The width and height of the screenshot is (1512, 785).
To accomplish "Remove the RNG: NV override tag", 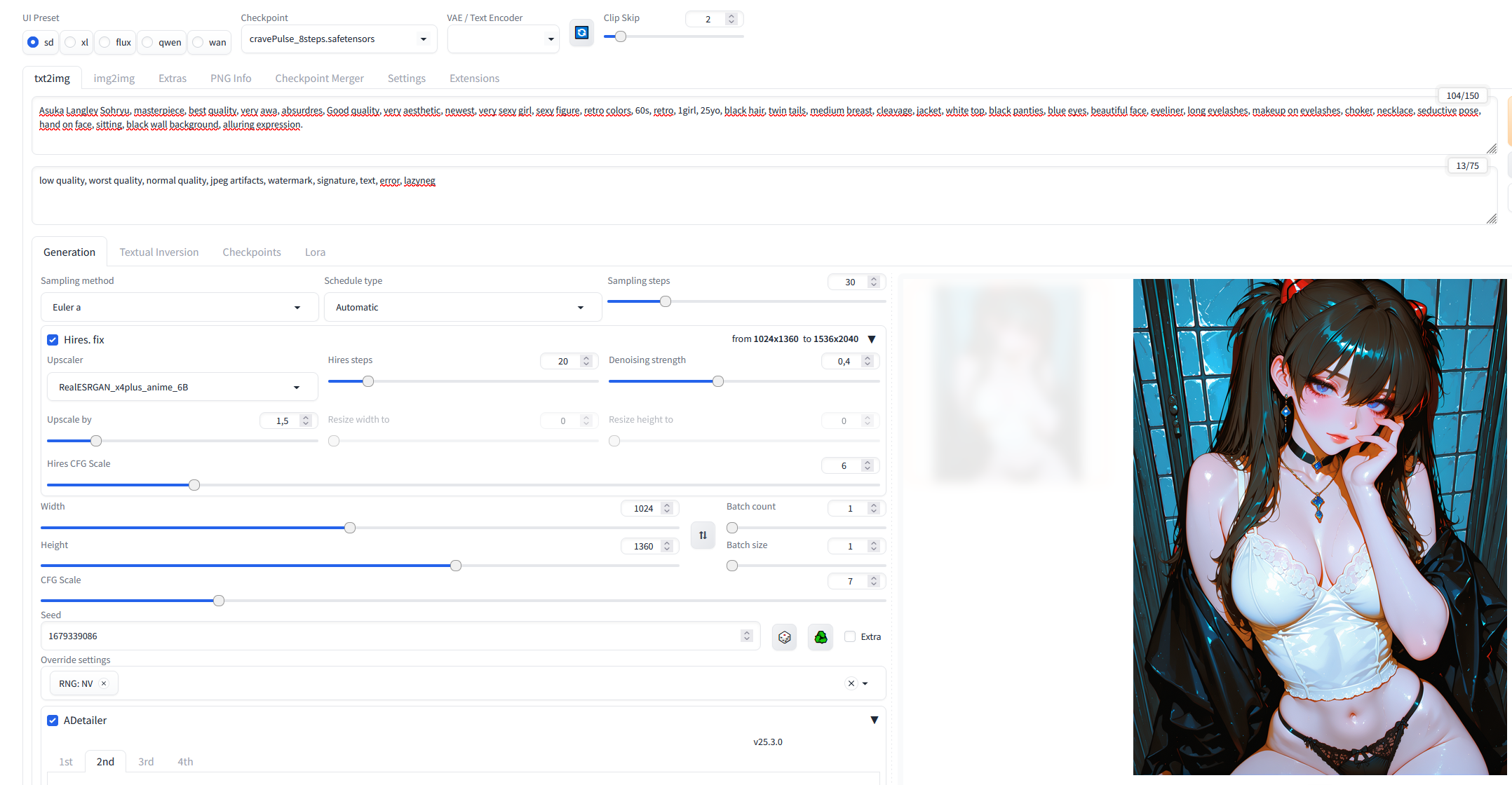I will tap(104, 683).
